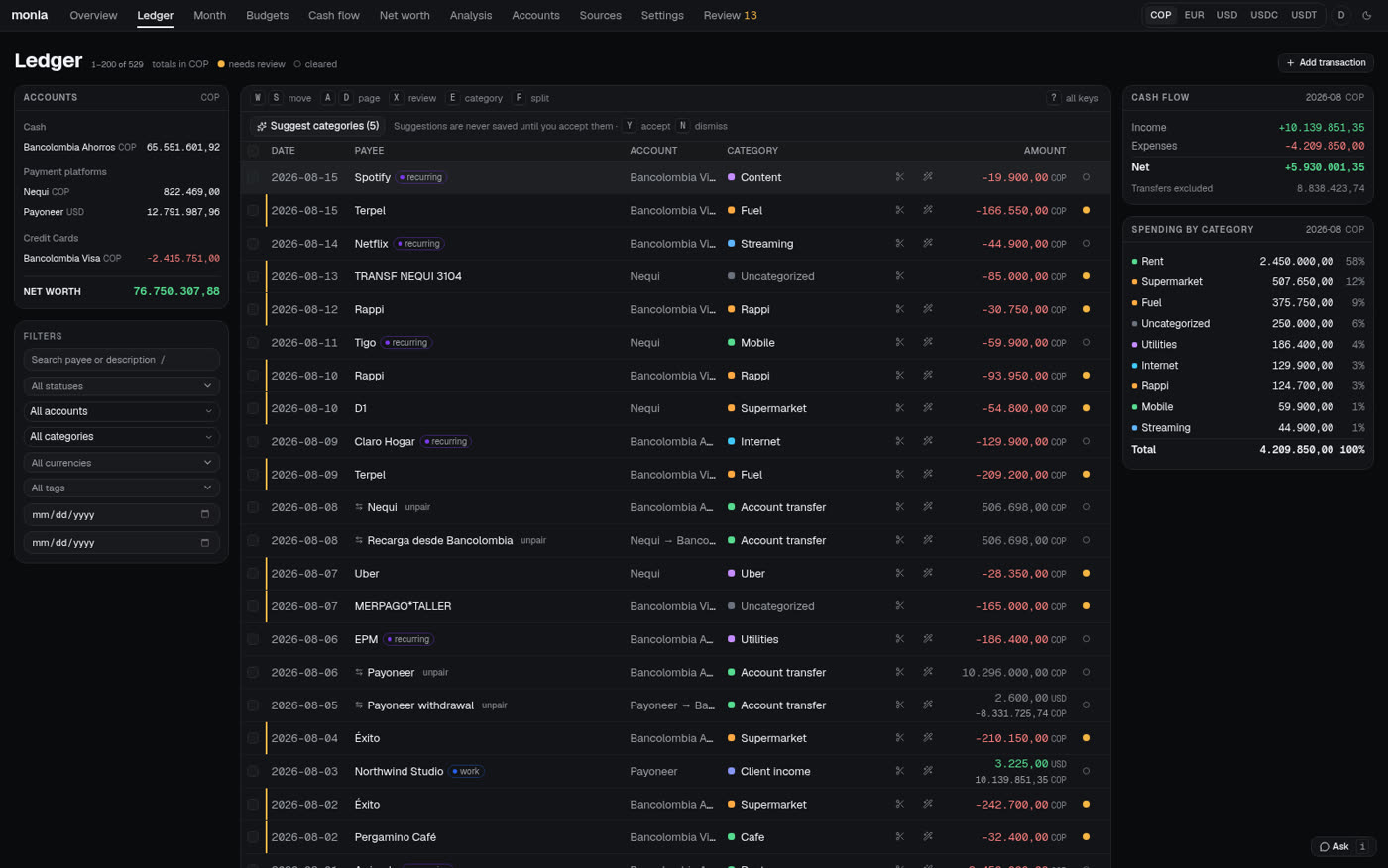
Task: Go to the Sources page
Action: pyautogui.click(x=600, y=15)
